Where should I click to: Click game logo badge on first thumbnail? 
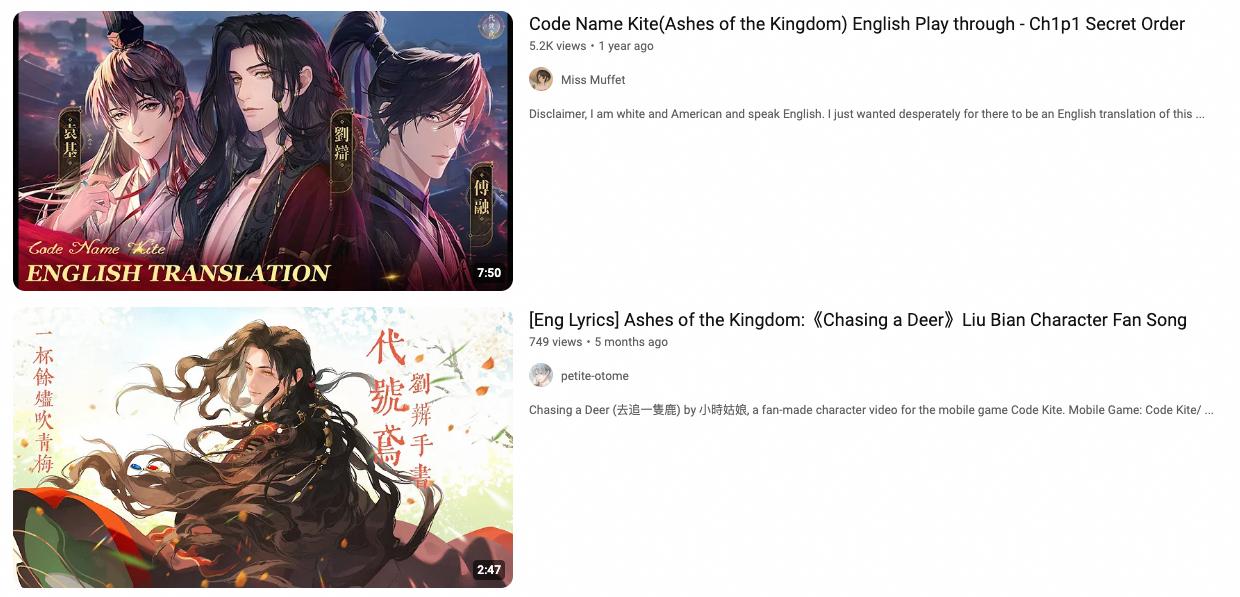490,27
